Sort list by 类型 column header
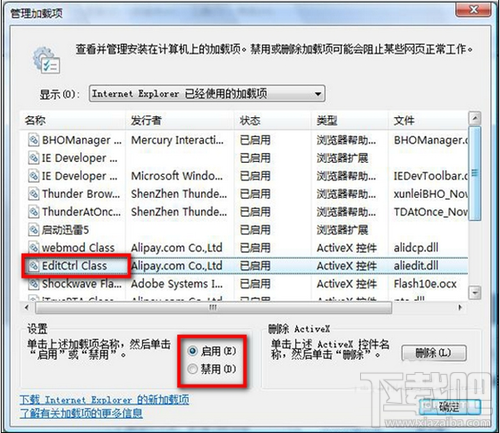Image resolution: width=500 pixels, height=433 pixels. pyautogui.click(x=350, y=120)
